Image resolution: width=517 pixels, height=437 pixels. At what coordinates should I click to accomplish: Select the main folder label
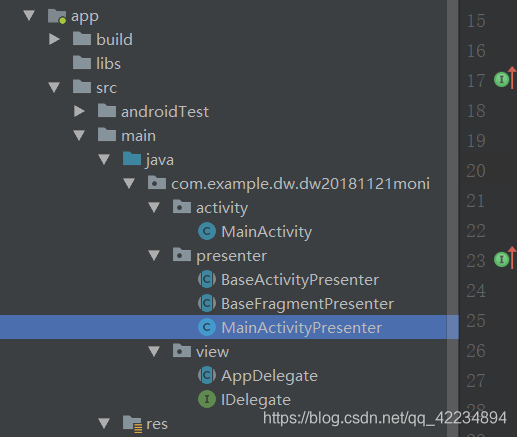pyautogui.click(x=138, y=136)
